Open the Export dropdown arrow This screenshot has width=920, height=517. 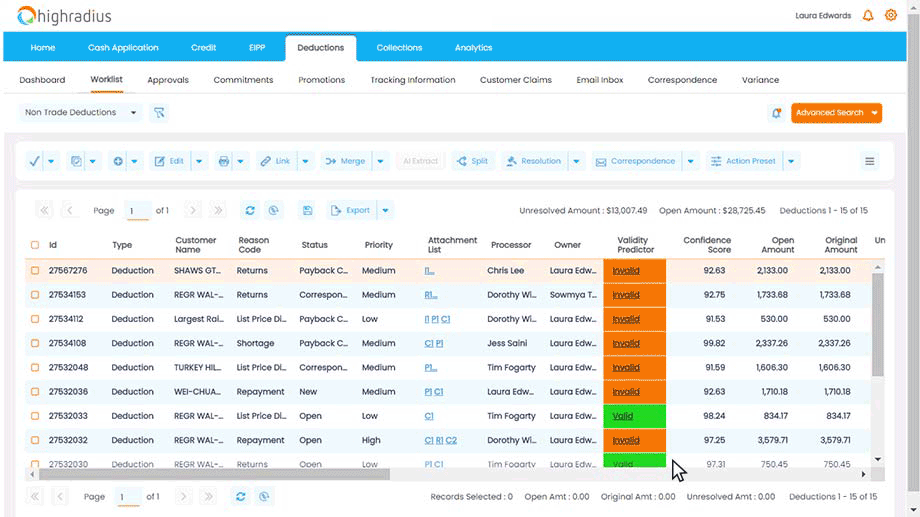386,211
